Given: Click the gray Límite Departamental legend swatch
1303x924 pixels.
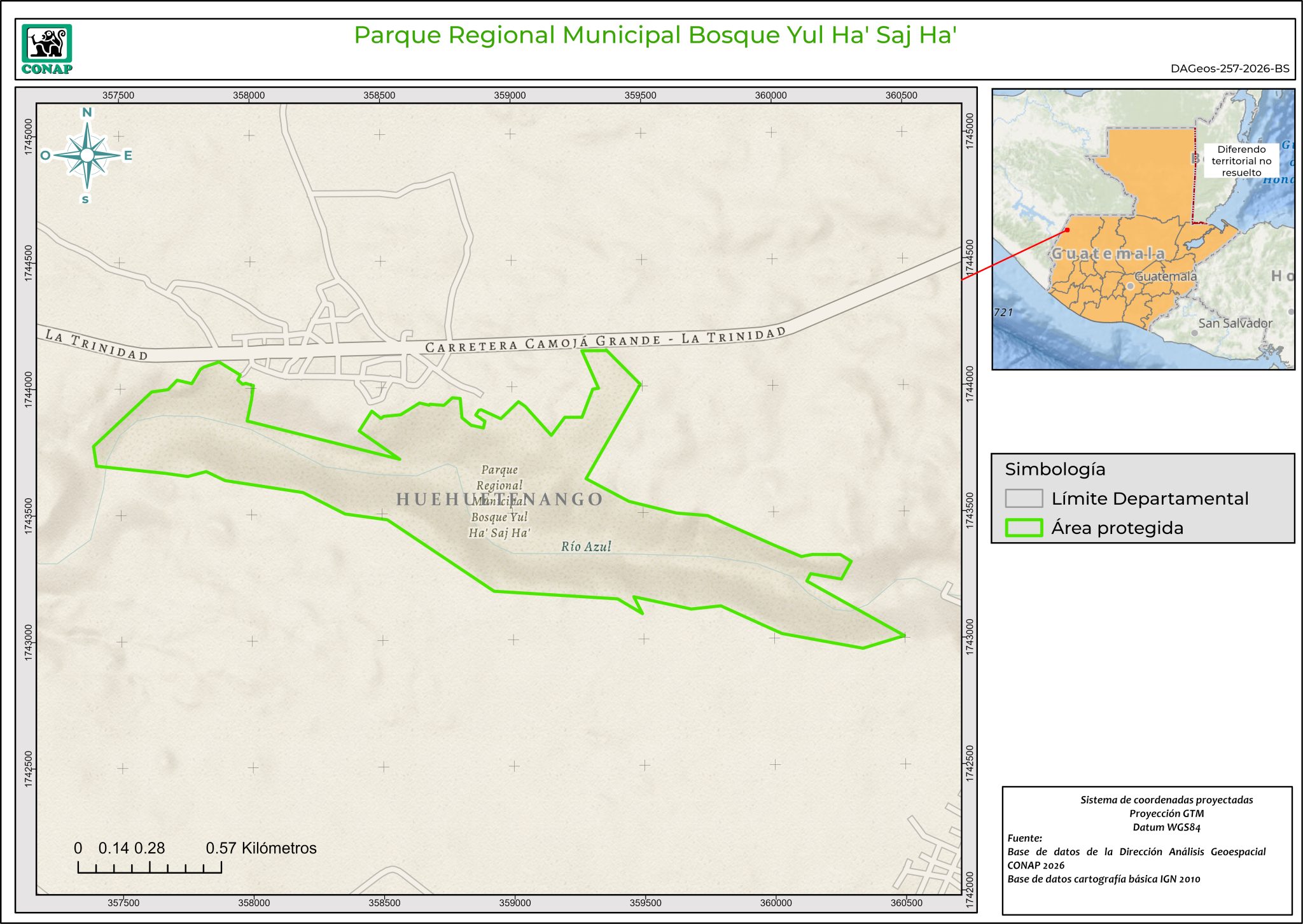Looking at the screenshot, I should 1023,498.
